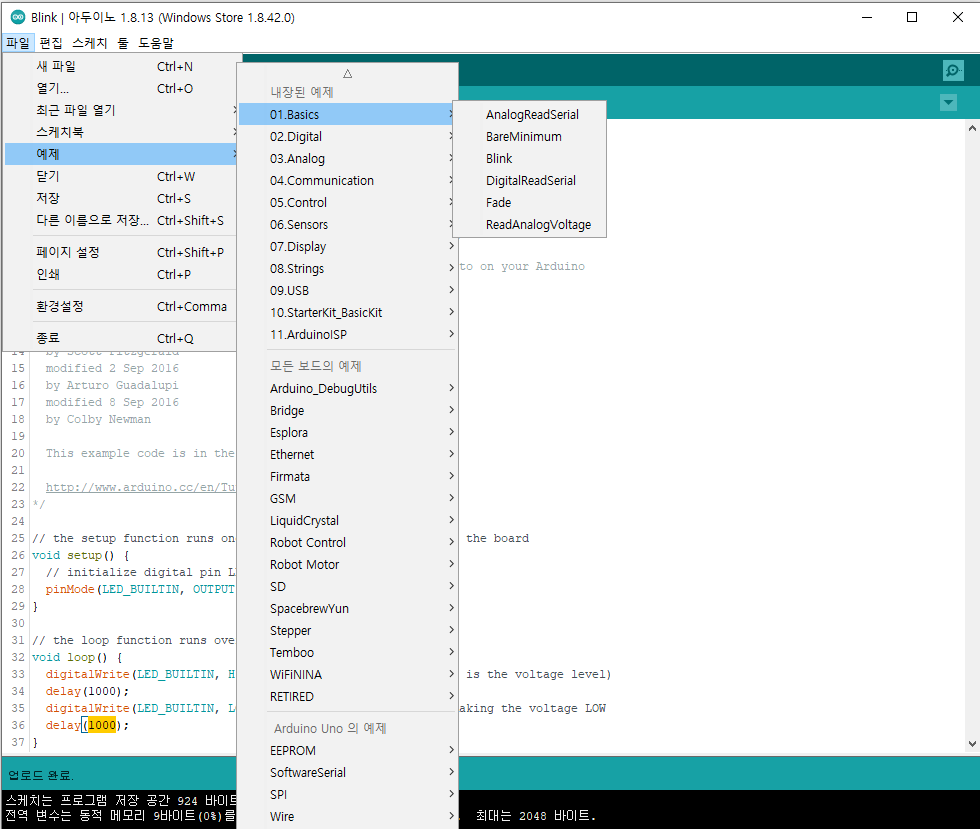Open SD library examples
The image size is (980, 829).
point(348,586)
